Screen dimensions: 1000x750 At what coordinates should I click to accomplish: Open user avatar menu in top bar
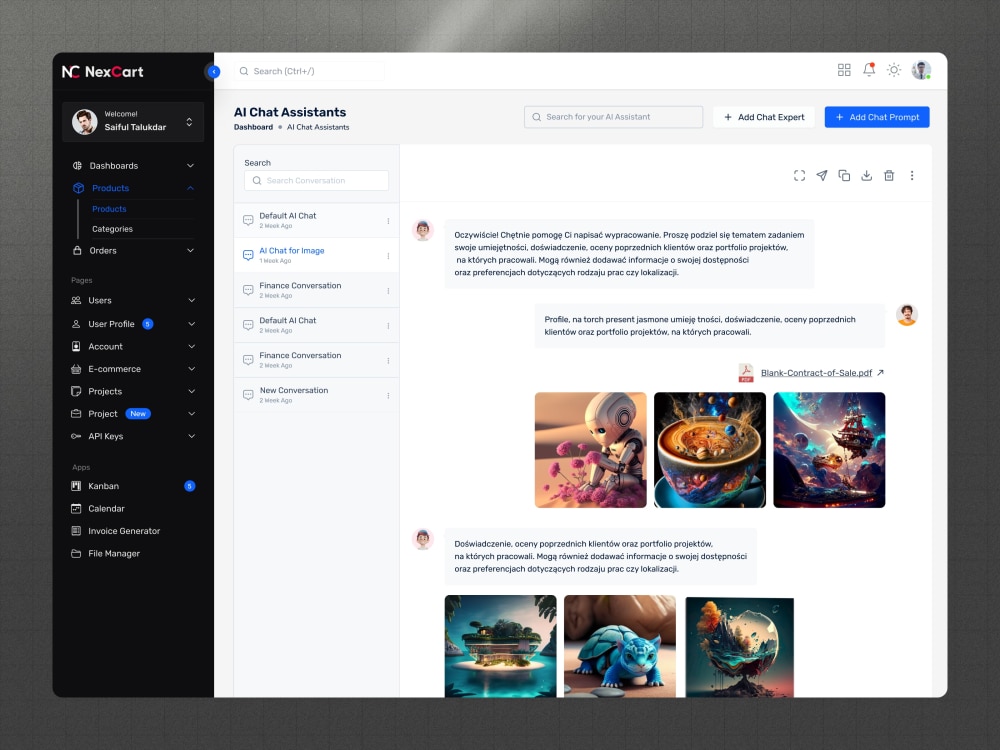(x=921, y=70)
